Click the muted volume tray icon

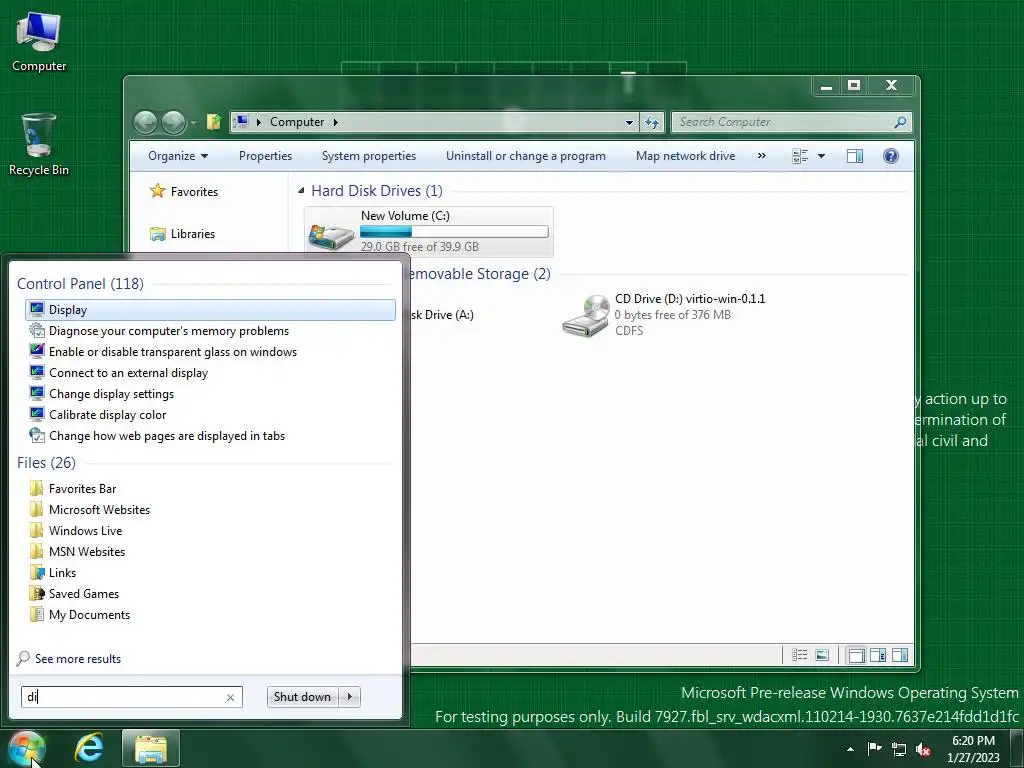point(923,749)
